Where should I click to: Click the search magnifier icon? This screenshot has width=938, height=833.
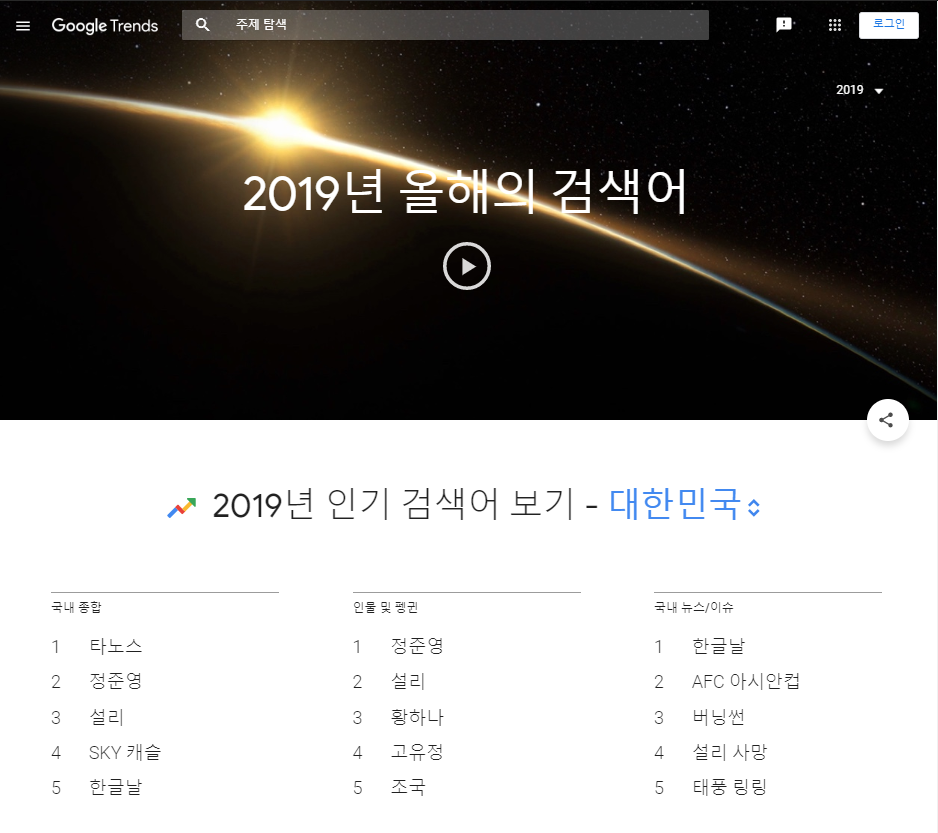[203, 25]
